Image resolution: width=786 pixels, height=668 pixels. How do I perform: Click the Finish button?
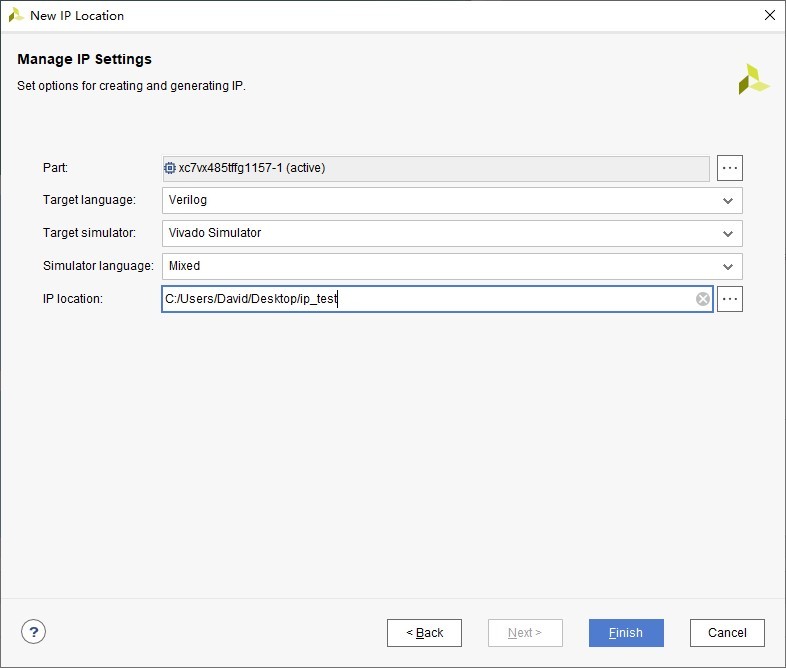point(626,633)
